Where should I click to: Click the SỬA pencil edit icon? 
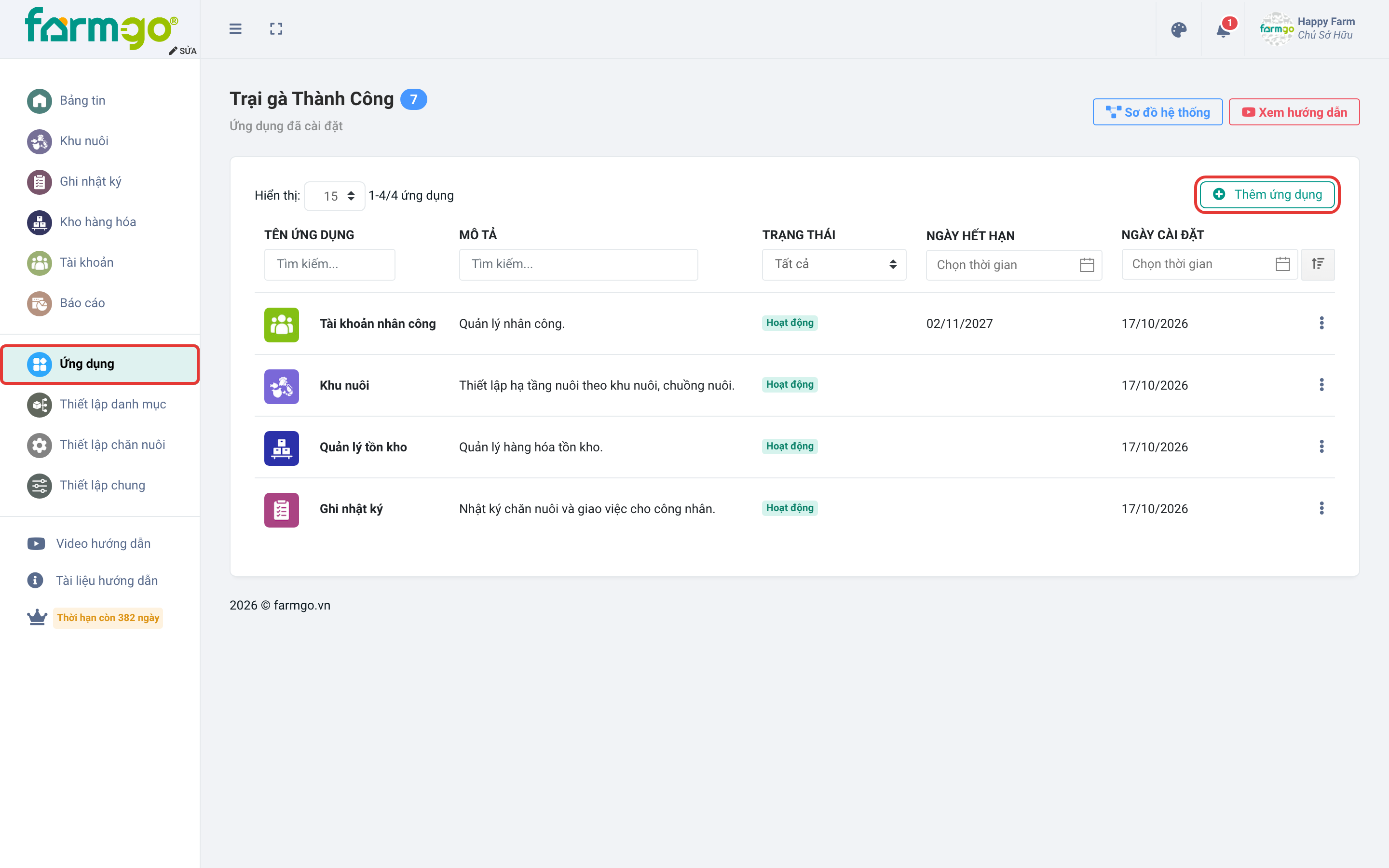(182, 51)
